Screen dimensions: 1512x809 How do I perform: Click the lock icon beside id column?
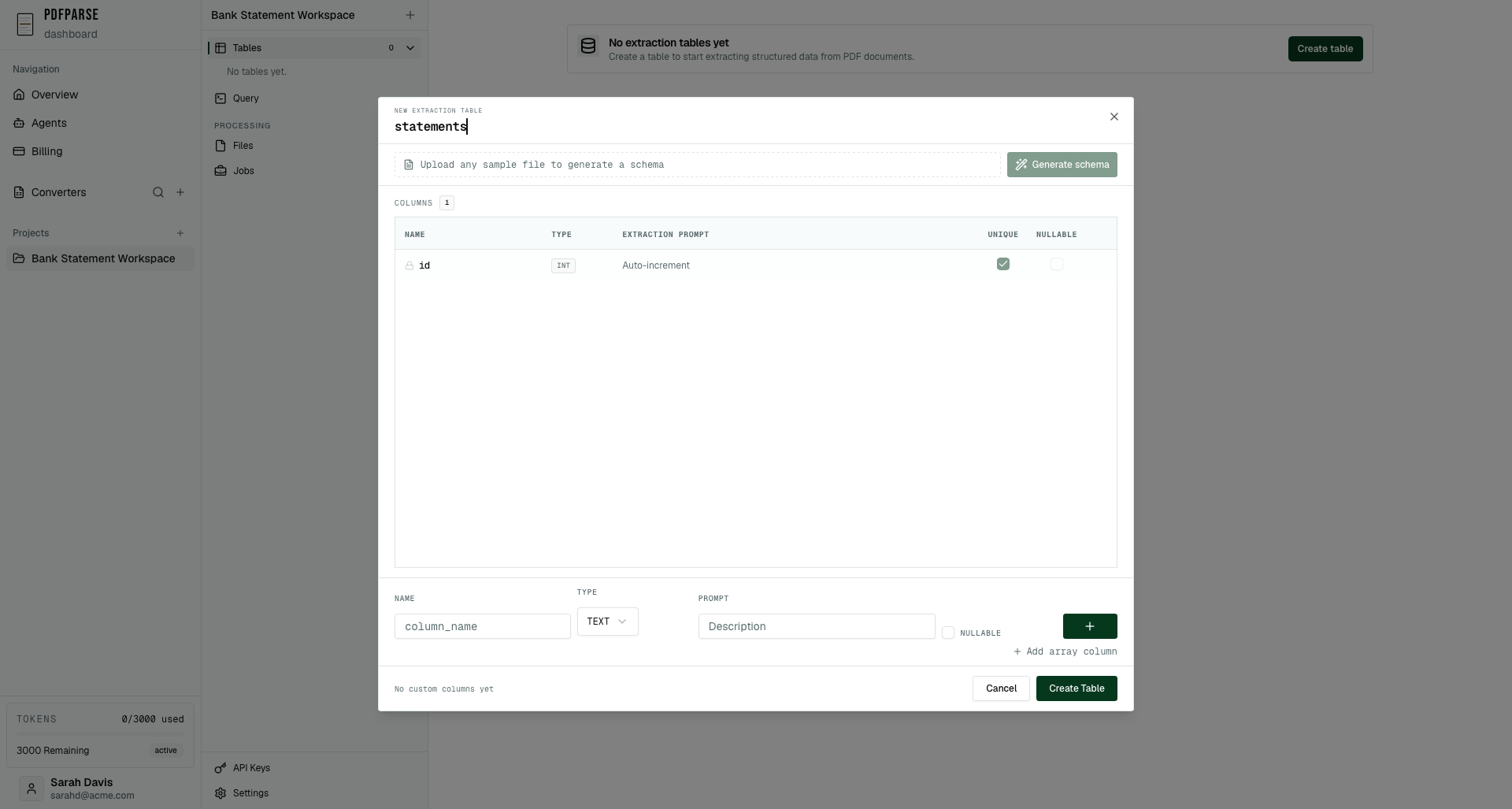[409, 265]
